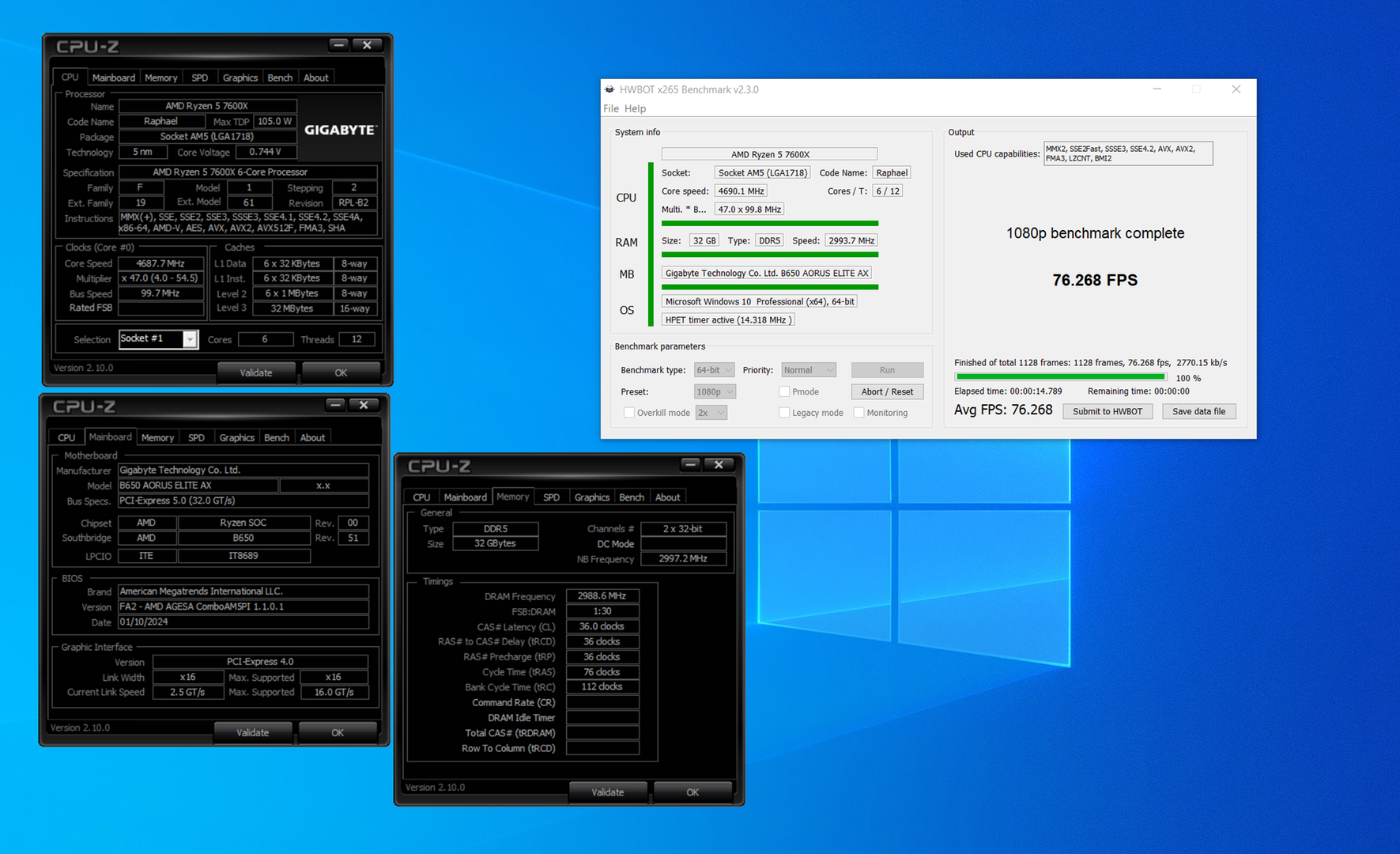Screen dimensions: 1400x854
Task: Open the File menu in HWBOT
Action: 611,108
